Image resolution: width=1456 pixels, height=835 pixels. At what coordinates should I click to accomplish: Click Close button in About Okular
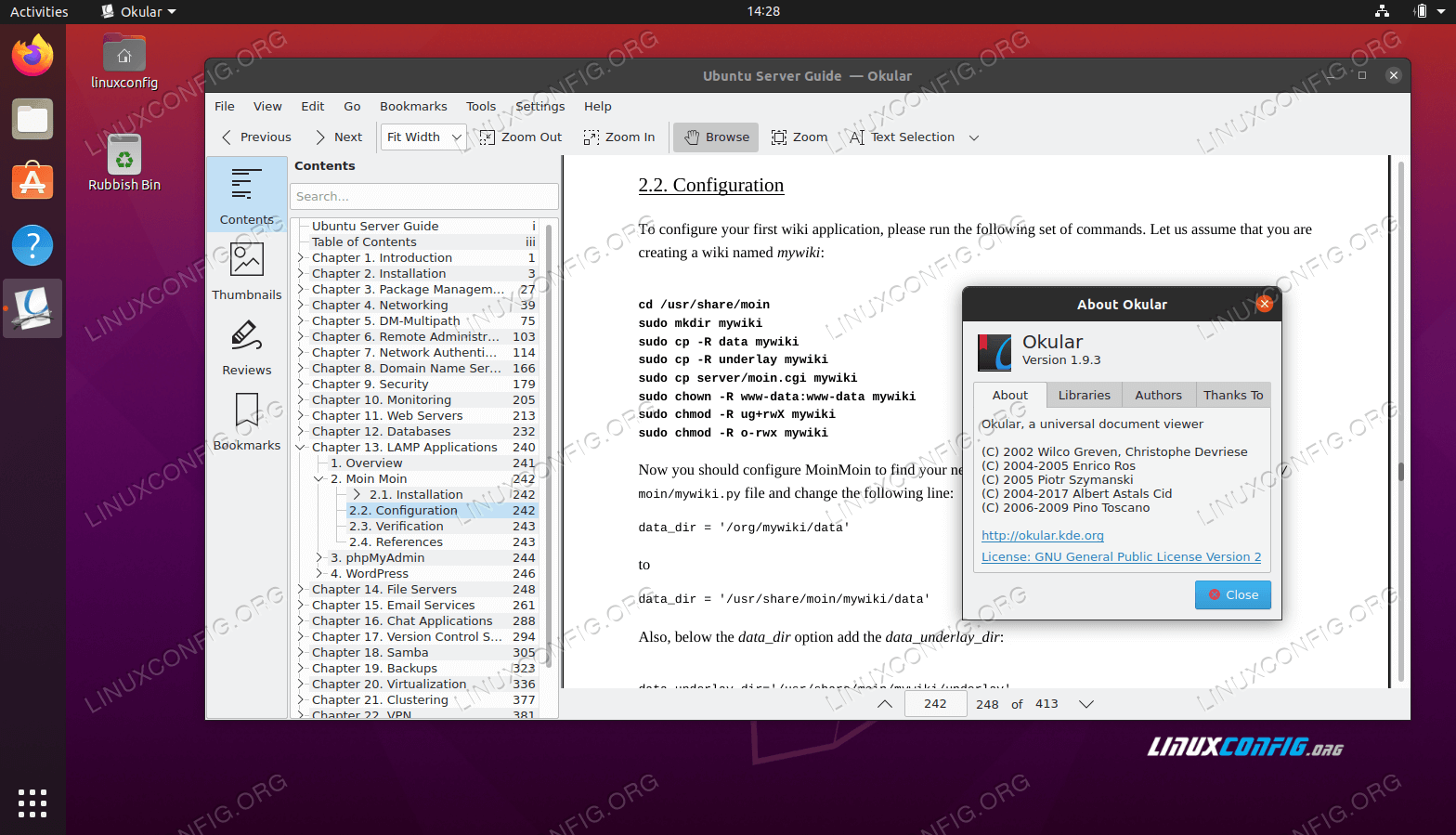click(1233, 595)
